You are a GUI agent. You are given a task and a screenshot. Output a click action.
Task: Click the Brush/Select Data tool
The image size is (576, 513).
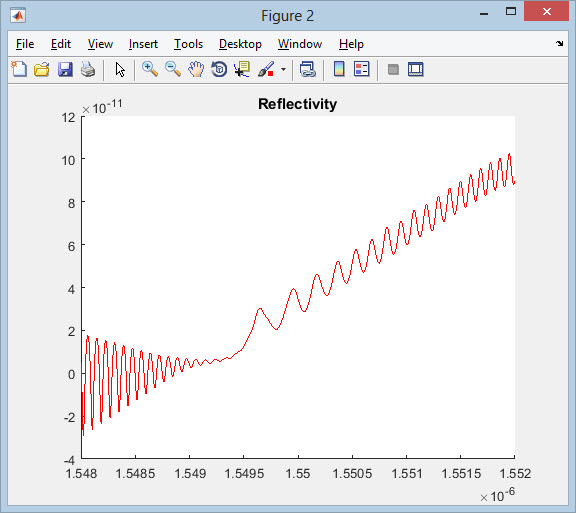266,69
